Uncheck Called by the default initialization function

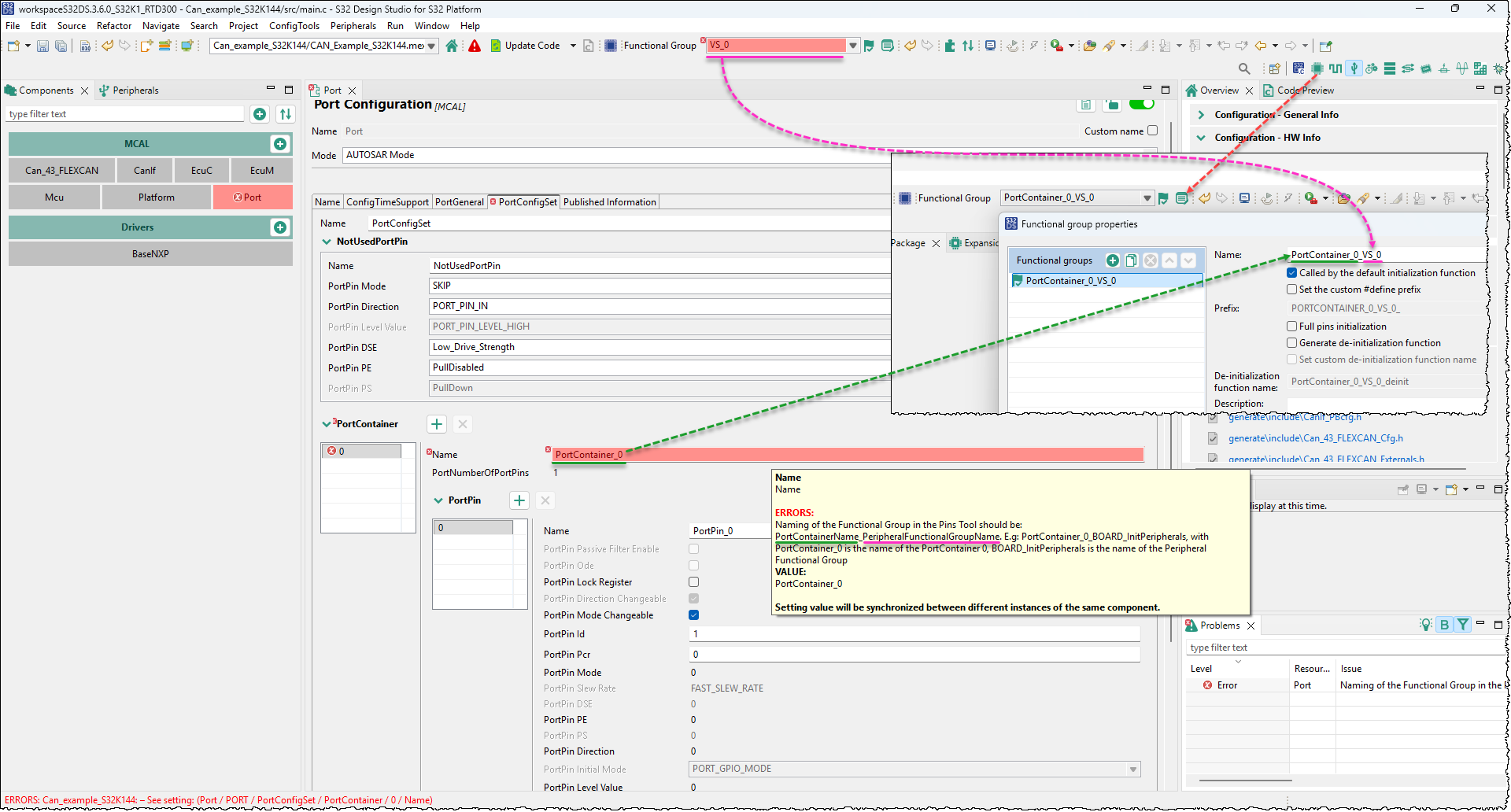[1291, 273]
